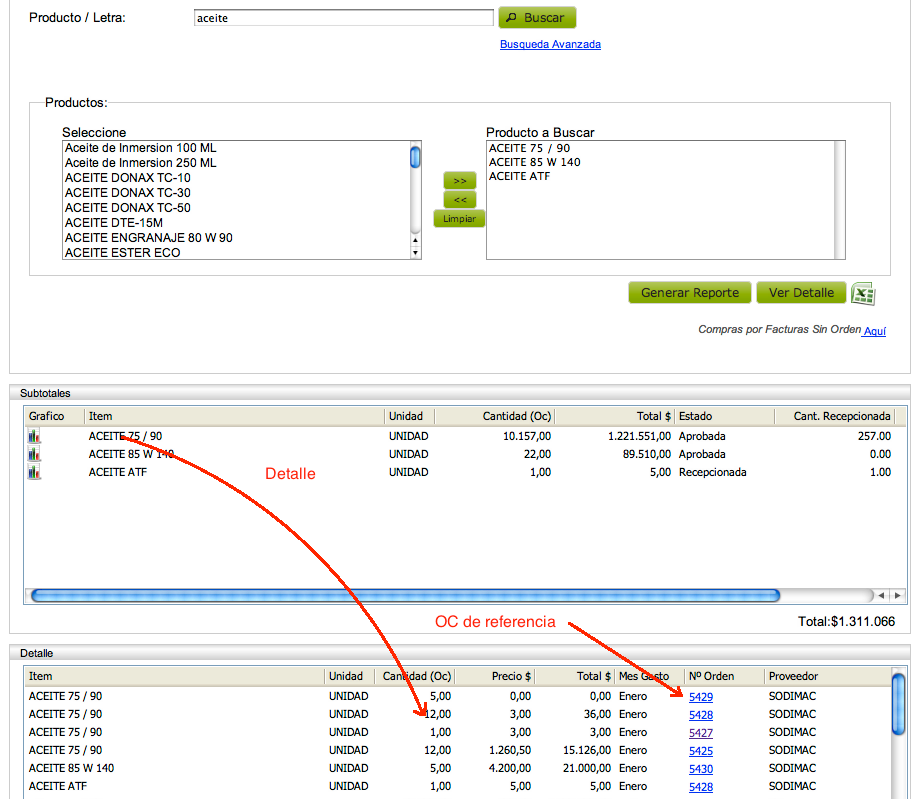Open order 5425 link
This screenshot has height=799, width=918.
pos(701,751)
